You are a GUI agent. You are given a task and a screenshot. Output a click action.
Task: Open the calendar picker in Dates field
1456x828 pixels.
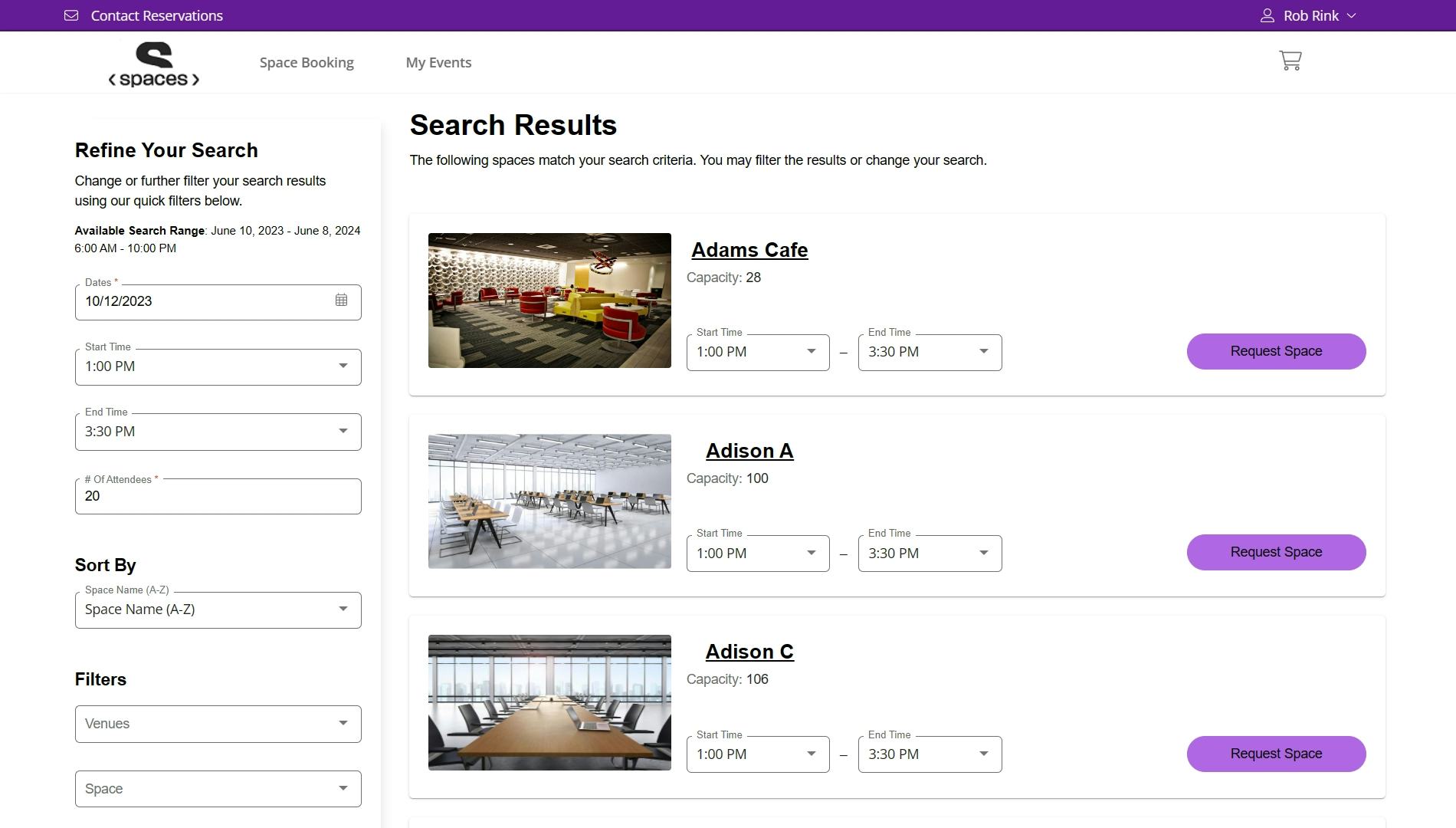click(x=341, y=301)
